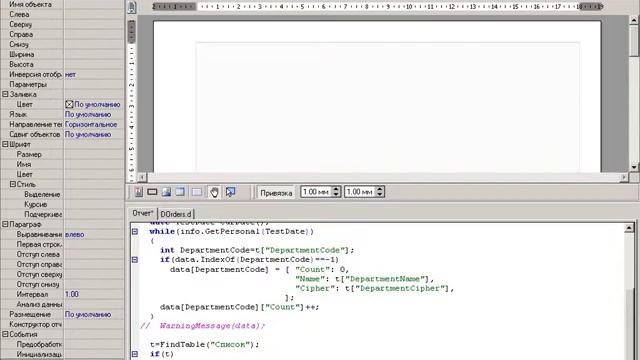Select the Предобработка event row
Image resolution: width=640 pixels, height=360 pixels.
(62, 344)
